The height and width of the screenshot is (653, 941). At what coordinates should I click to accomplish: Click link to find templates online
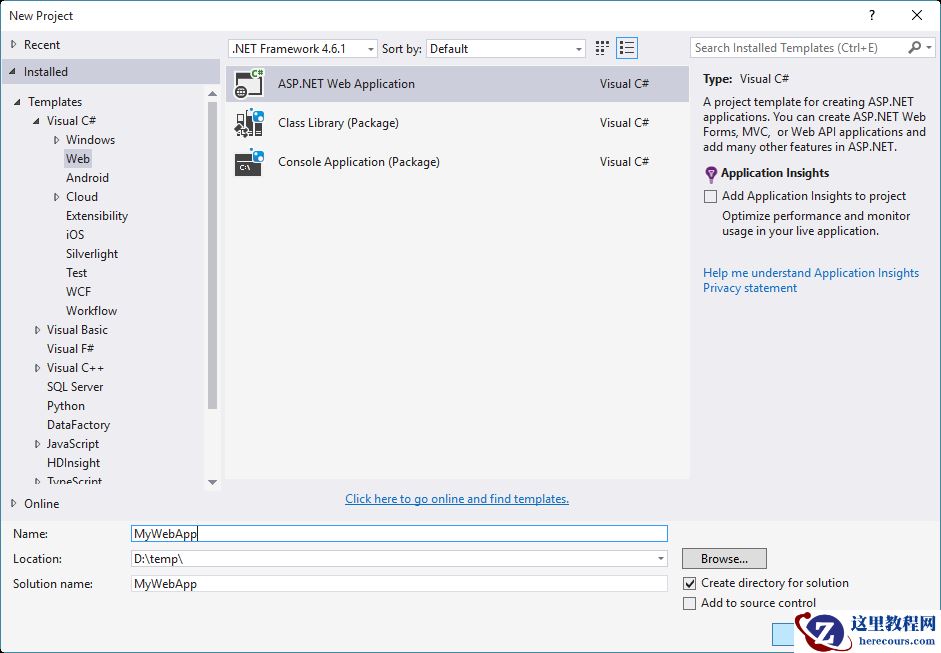tap(457, 499)
